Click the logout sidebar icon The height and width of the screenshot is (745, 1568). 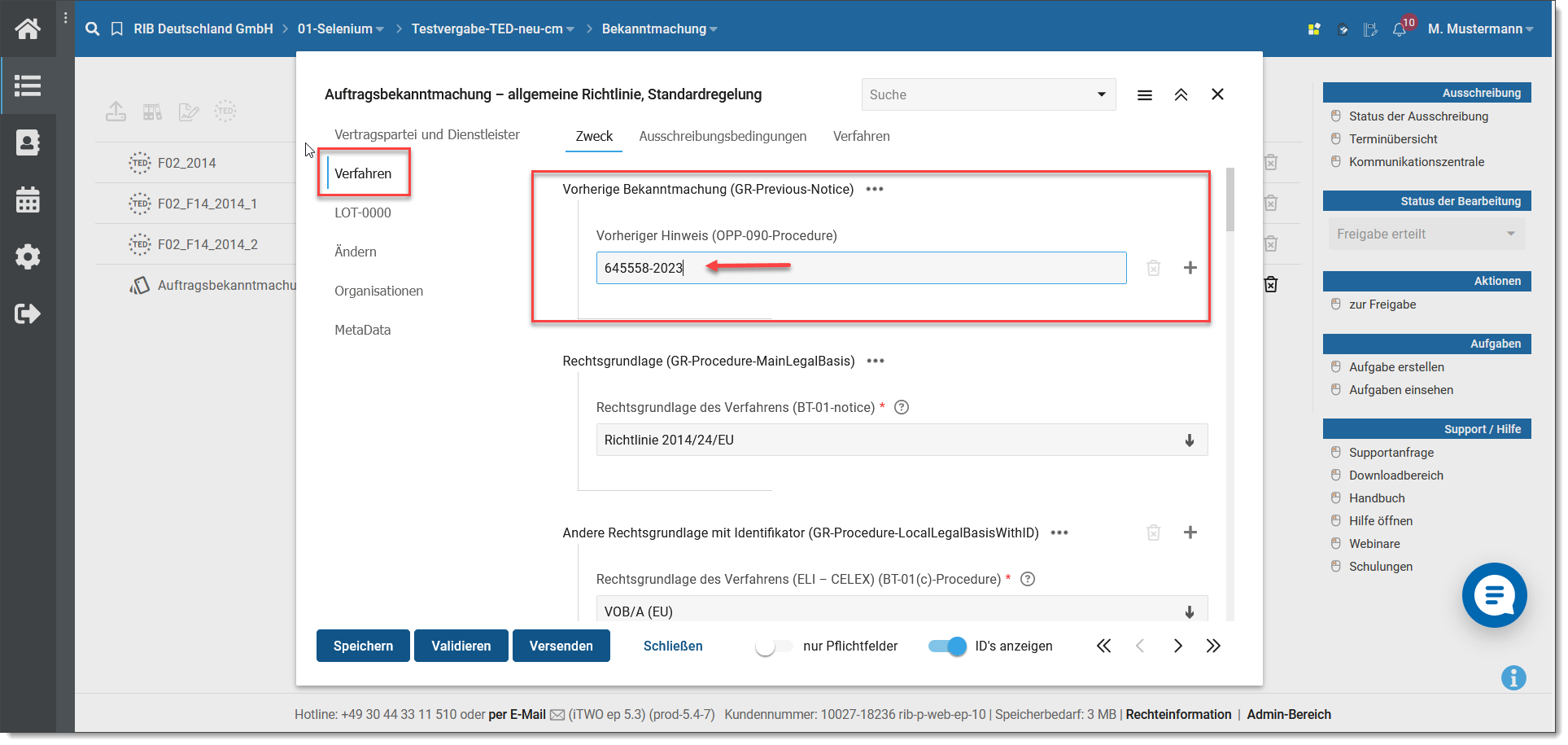point(28,313)
